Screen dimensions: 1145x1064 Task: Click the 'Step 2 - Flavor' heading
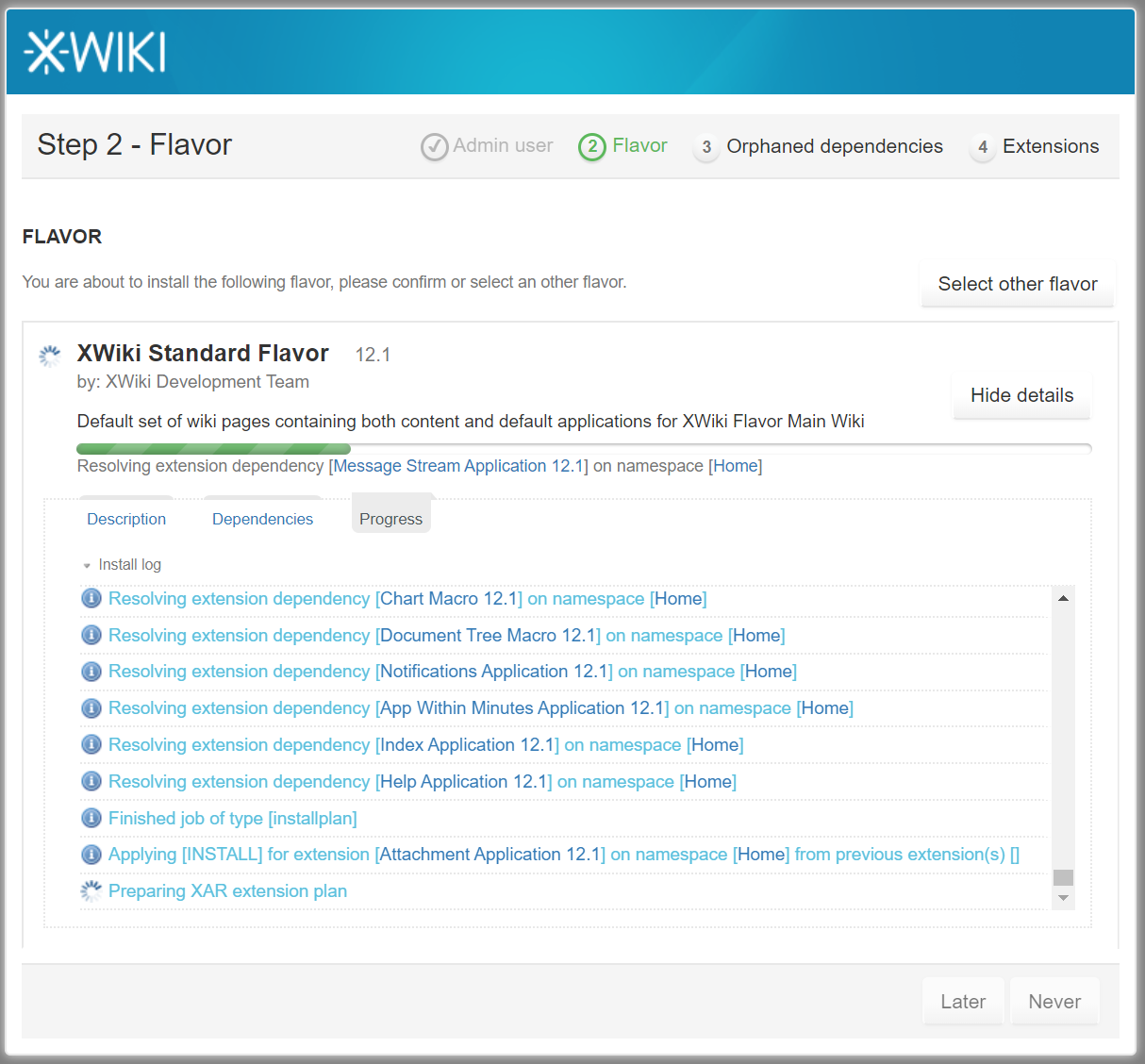tap(134, 145)
